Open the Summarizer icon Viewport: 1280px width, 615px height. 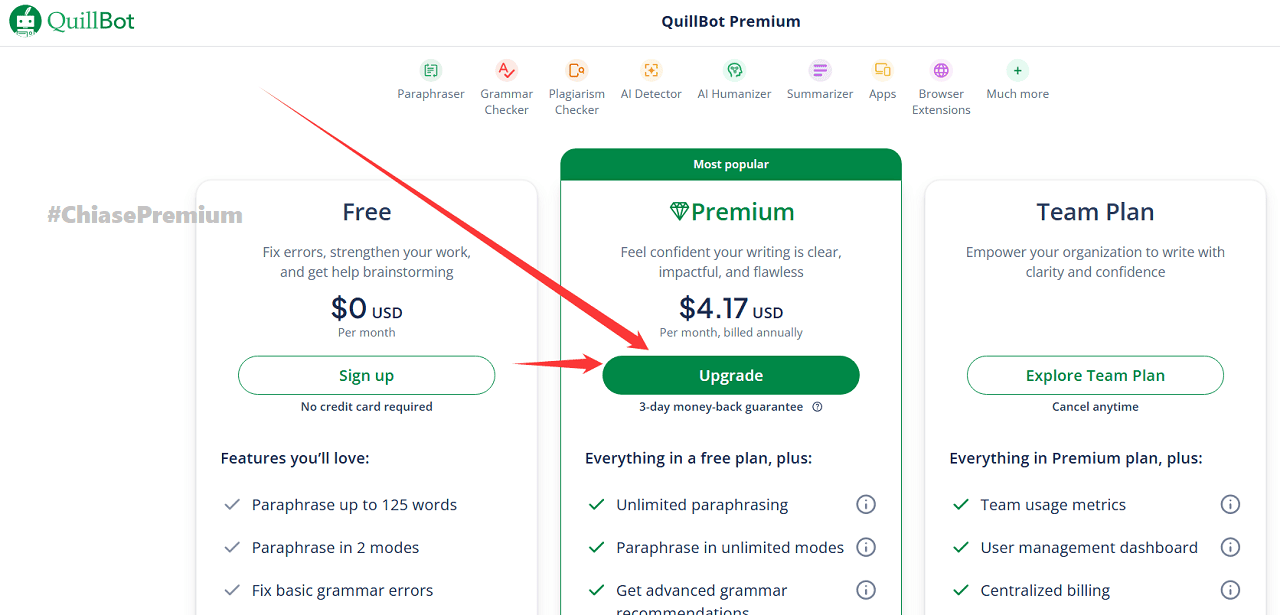pos(819,70)
